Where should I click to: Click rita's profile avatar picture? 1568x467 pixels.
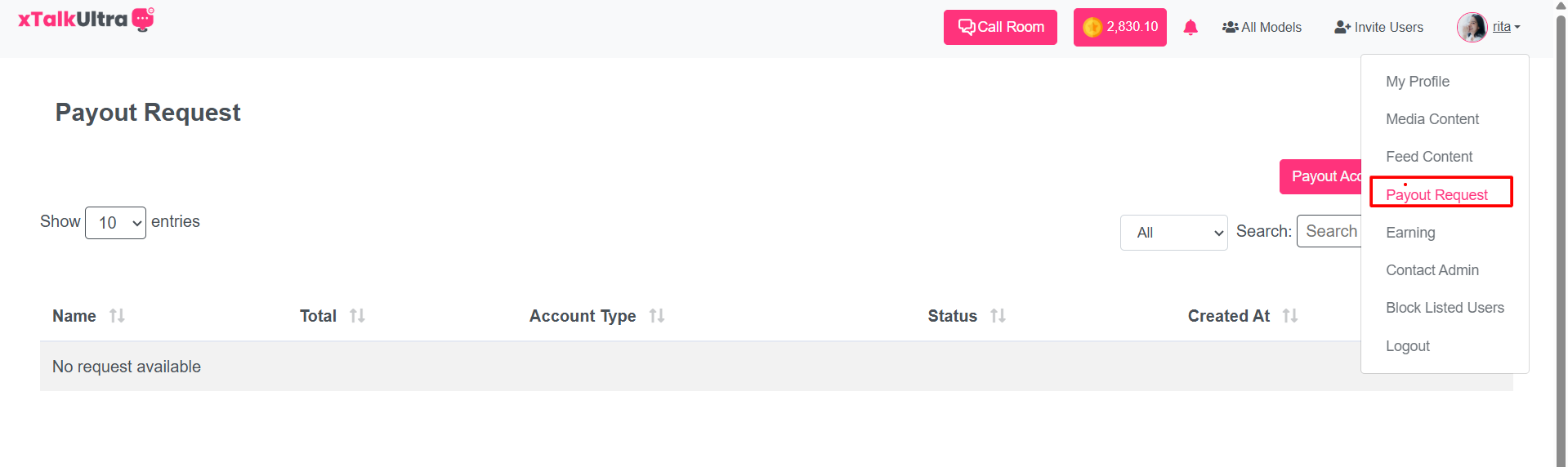[1472, 27]
